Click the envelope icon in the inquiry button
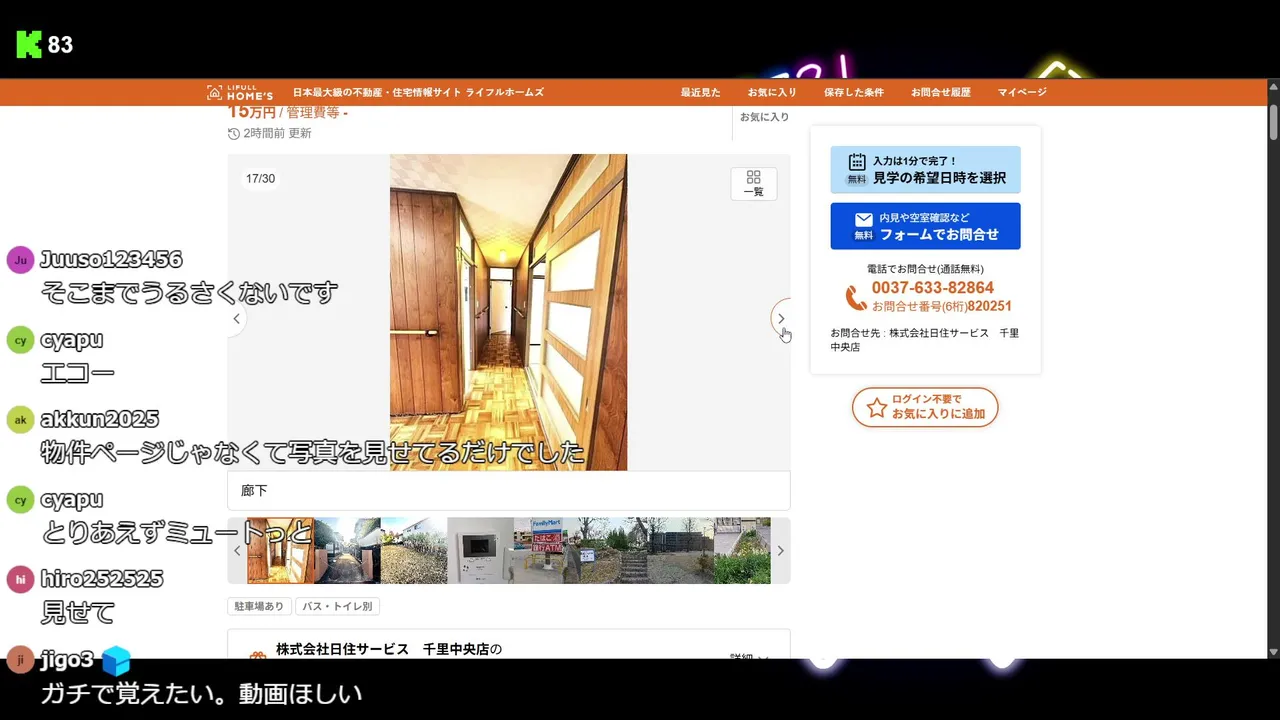This screenshot has width=1280, height=720. click(864, 219)
